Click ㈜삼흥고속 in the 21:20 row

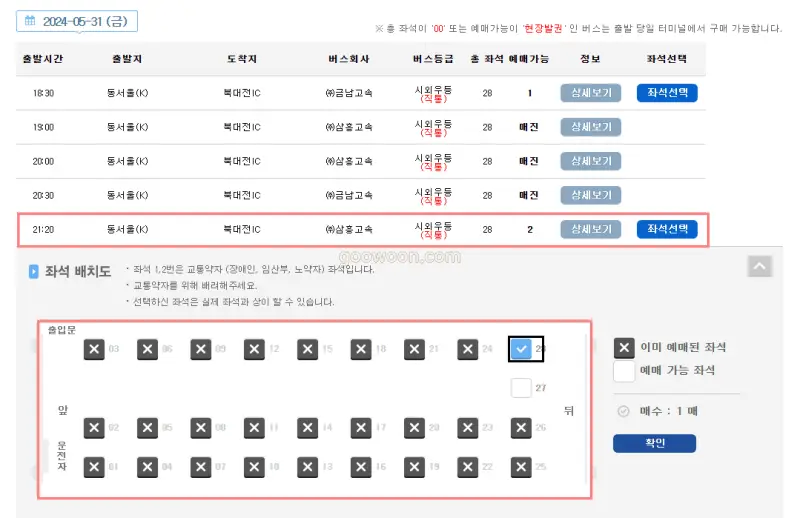click(349, 230)
